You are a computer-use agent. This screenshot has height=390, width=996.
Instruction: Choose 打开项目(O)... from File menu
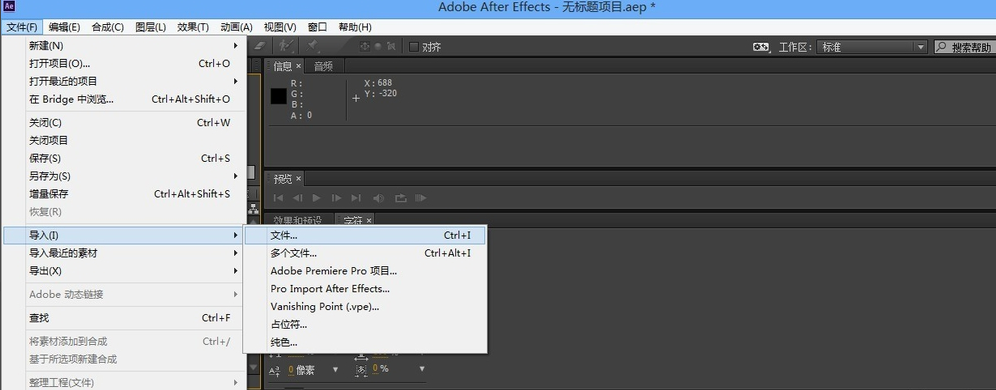(x=124, y=64)
